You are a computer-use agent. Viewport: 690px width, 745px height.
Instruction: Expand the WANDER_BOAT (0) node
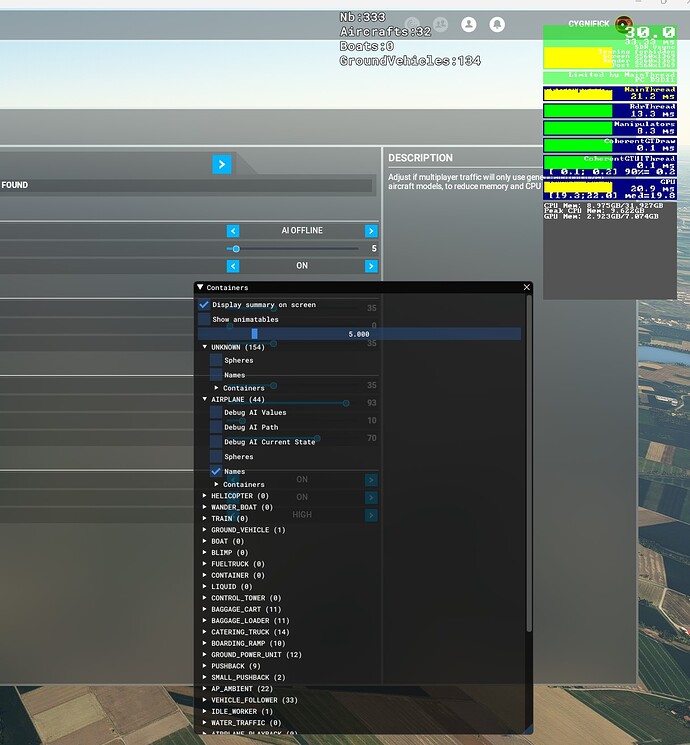205,507
